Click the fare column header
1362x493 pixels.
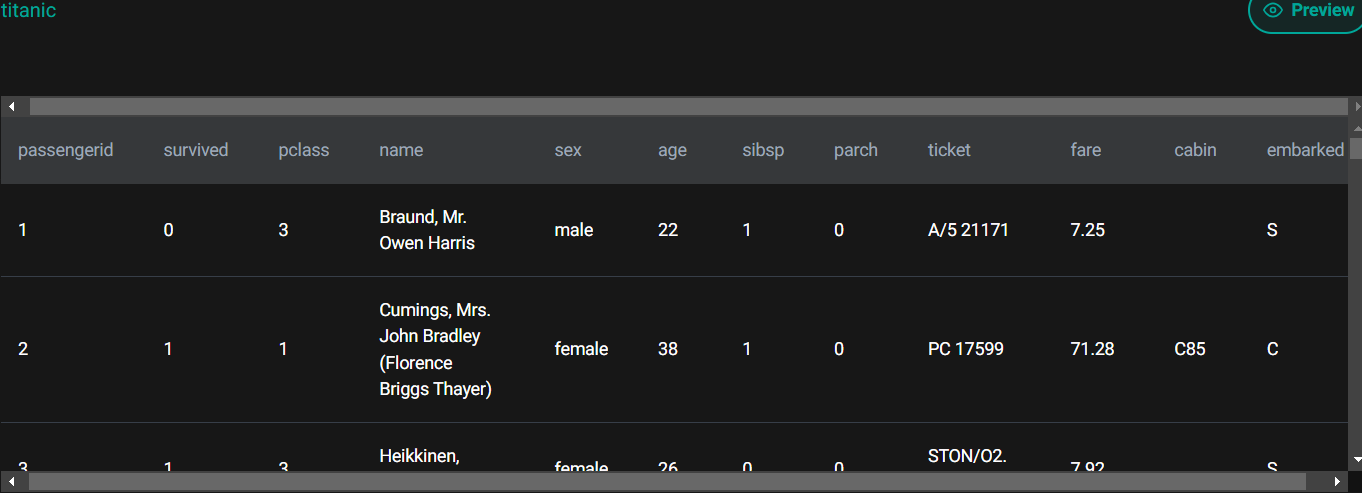(x=1085, y=150)
